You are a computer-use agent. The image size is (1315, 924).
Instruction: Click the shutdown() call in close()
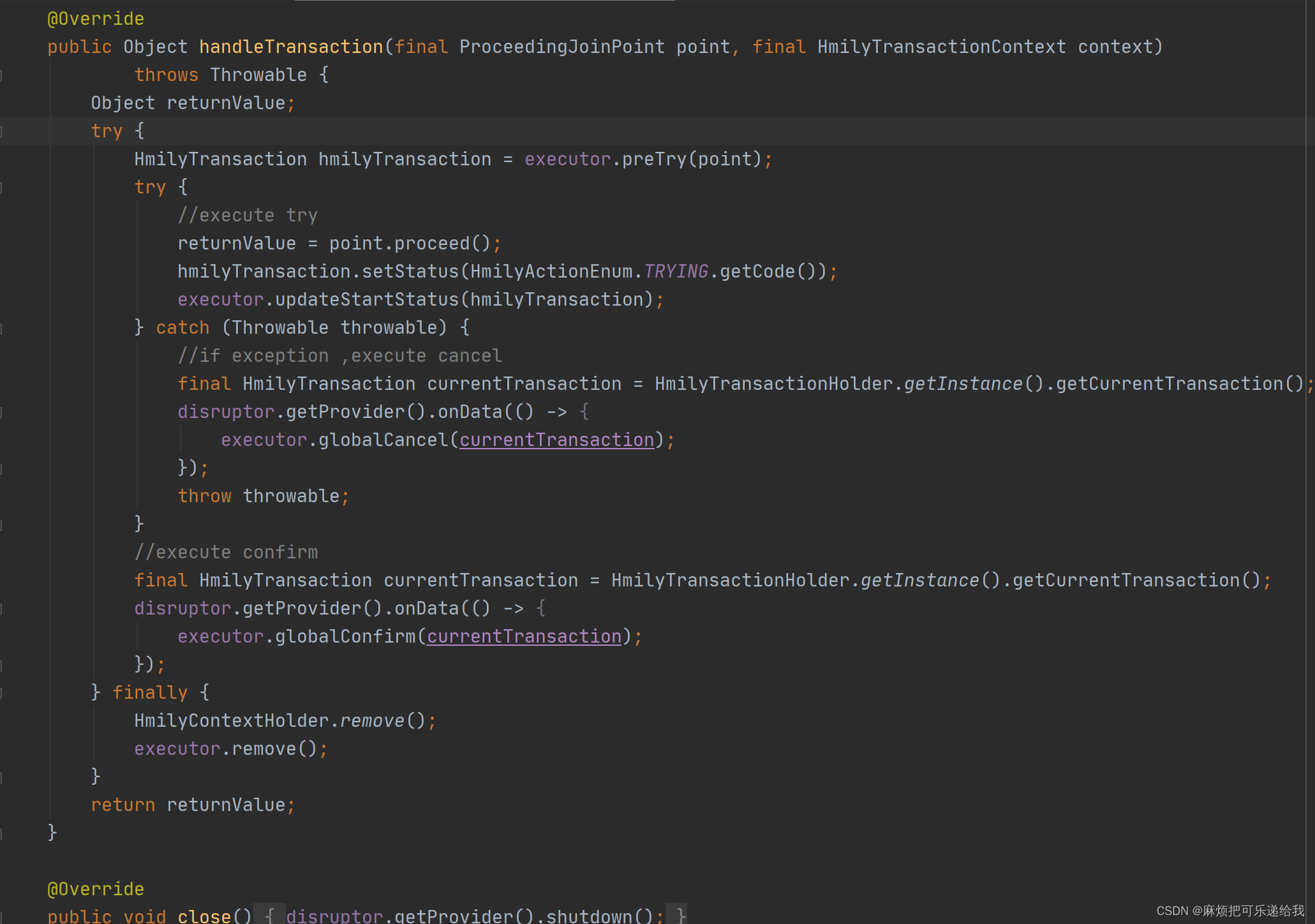tap(600, 916)
